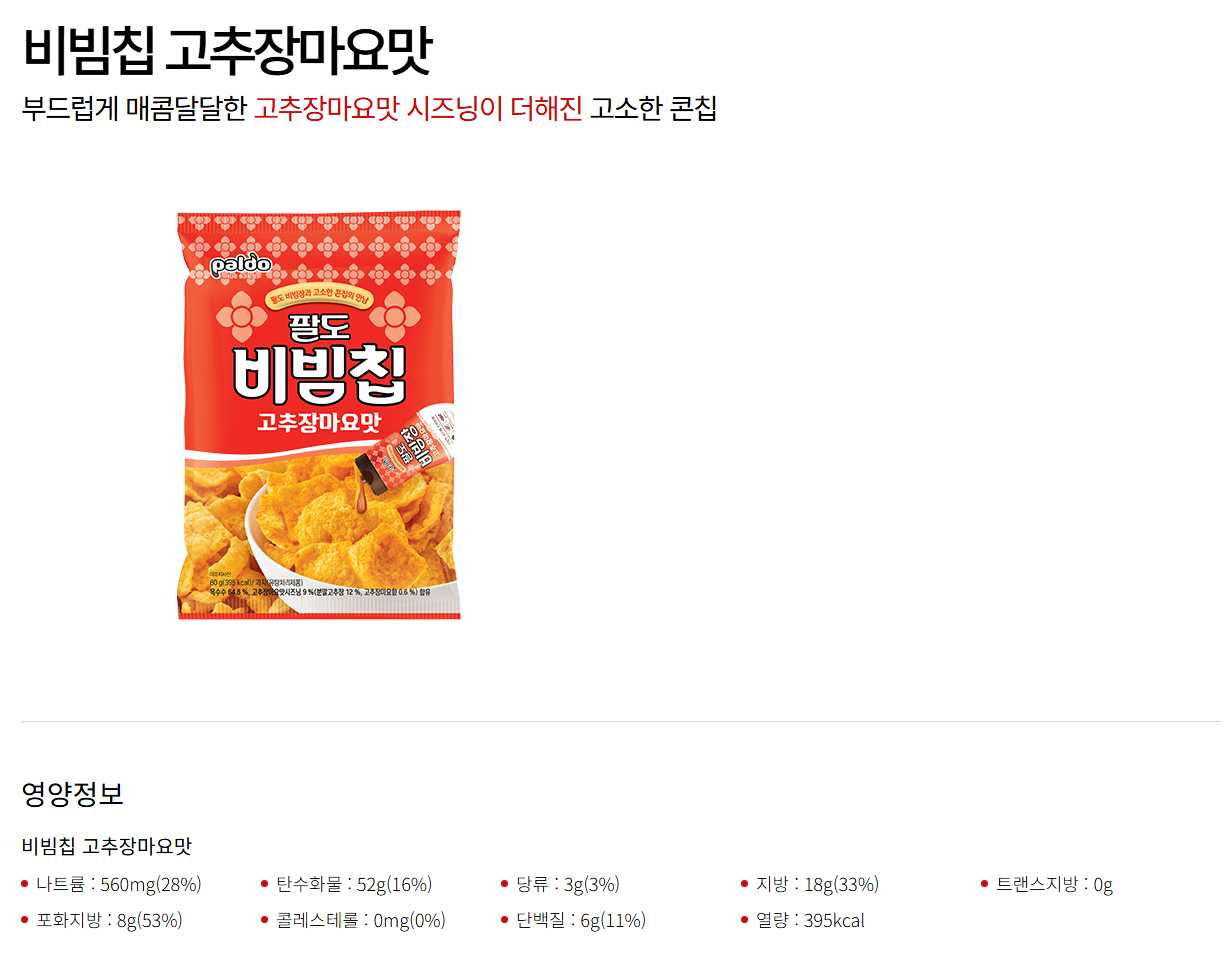Viewport: 1230px width, 968px height.
Task: Open the 비빔칩 product package image
Action: pyautogui.click(x=319, y=414)
